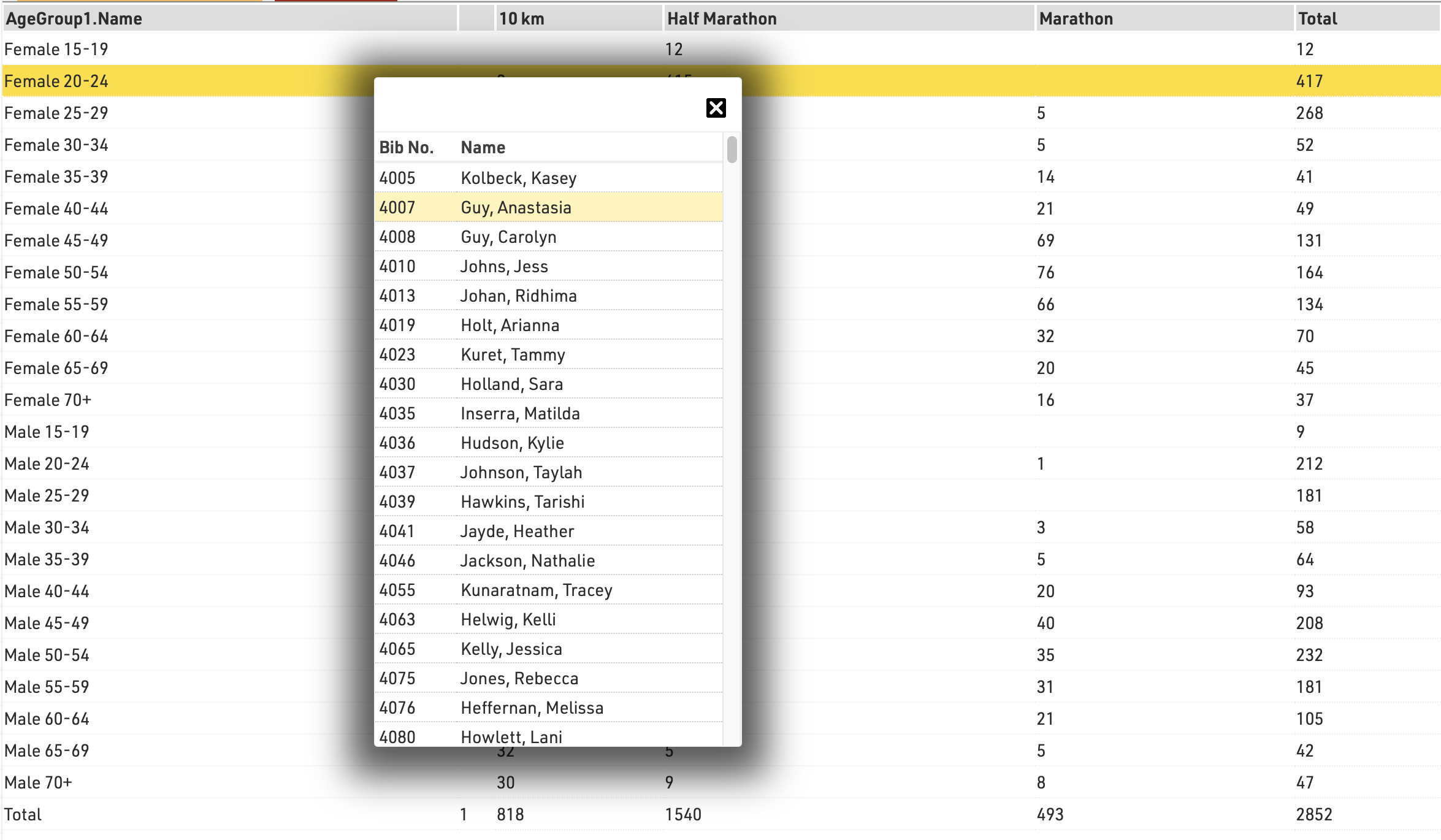
Task: Select the Female 20-24 total of 417
Action: pos(1309,82)
